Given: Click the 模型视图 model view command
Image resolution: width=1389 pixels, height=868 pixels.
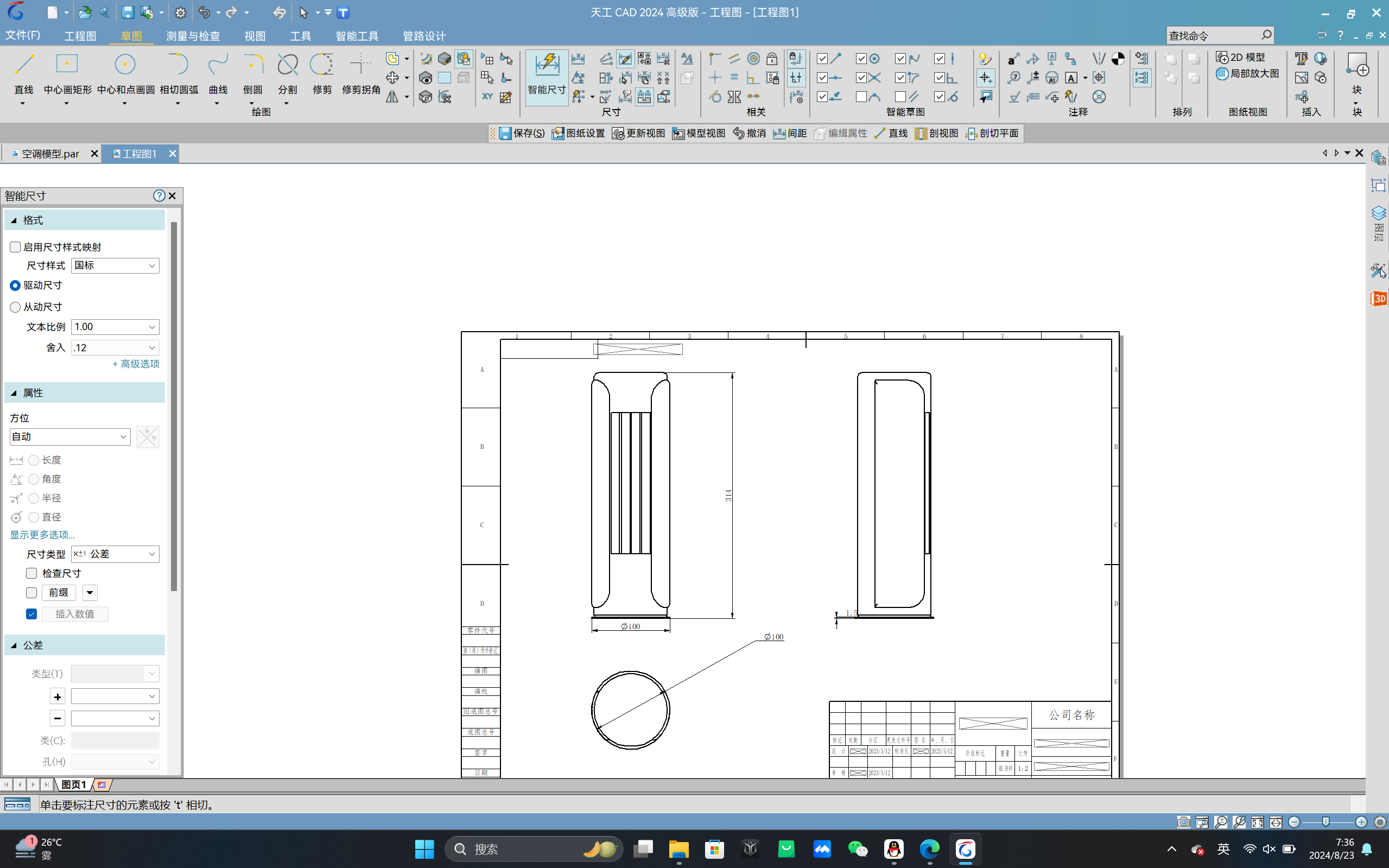Looking at the screenshot, I should pyautogui.click(x=699, y=133).
